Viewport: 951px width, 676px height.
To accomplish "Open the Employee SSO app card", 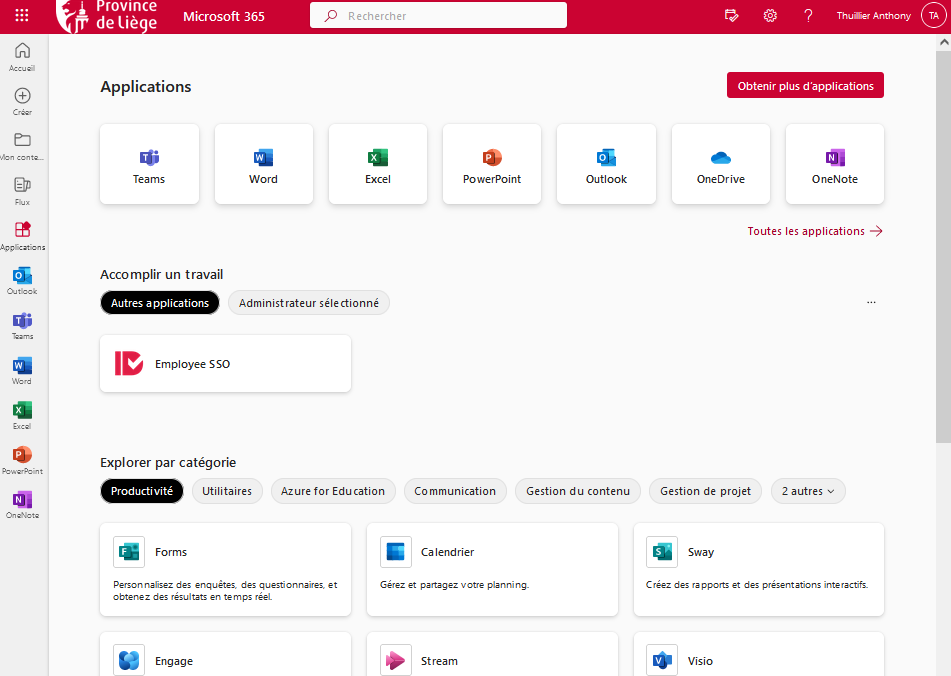I will click(x=226, y=364).
